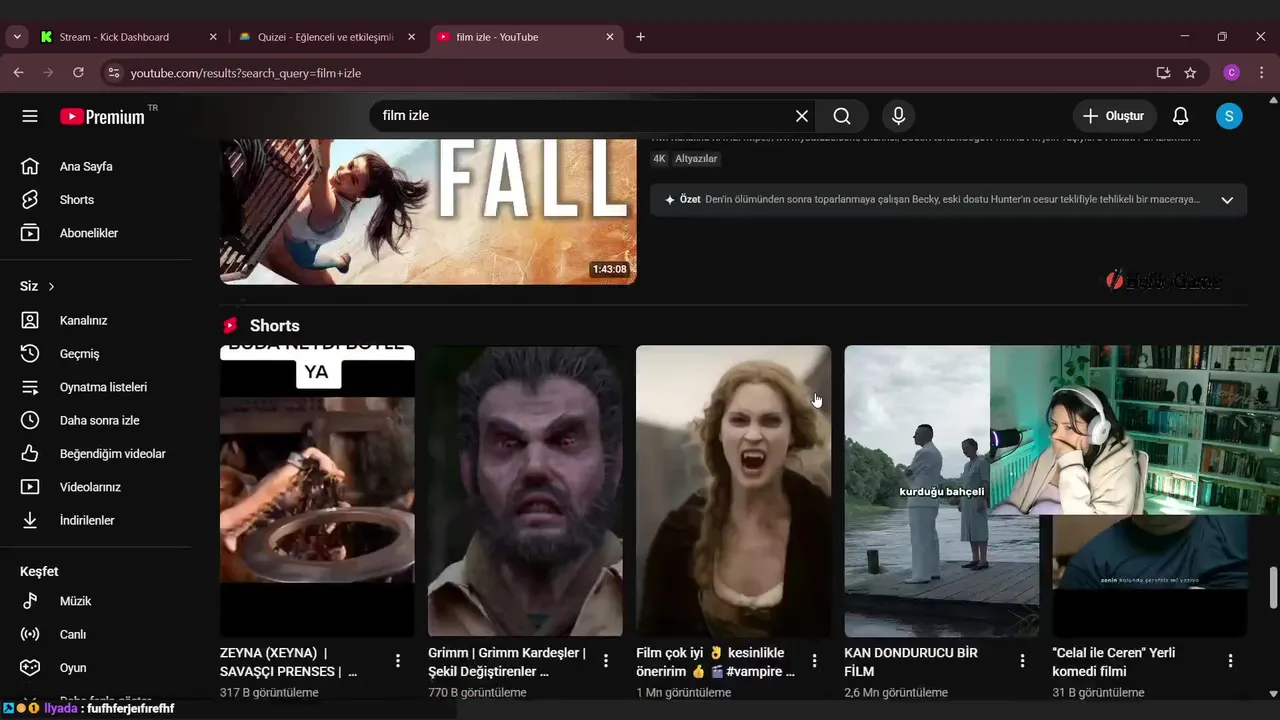Close the Kick Dashboard tab
This screenshot has width=1280, height=720.
(213, 37)
